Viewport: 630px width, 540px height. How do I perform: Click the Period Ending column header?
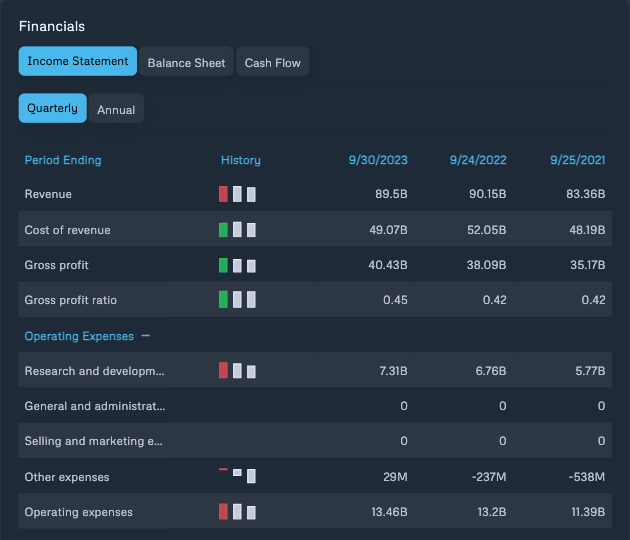click(x=63, y=160)
